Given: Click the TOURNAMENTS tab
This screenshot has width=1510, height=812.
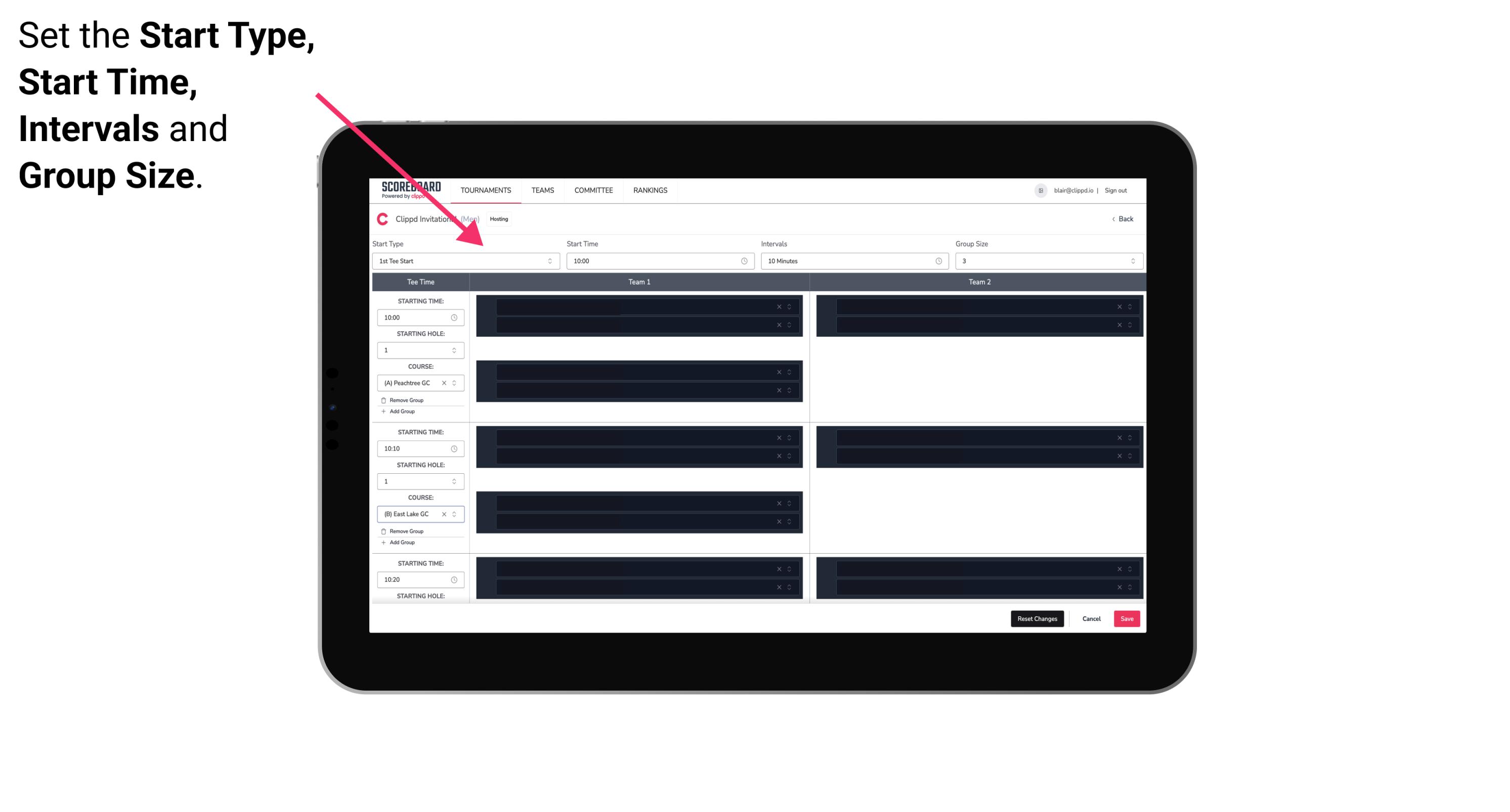Looking at the screenshot, I should click(x=487, y=190).
